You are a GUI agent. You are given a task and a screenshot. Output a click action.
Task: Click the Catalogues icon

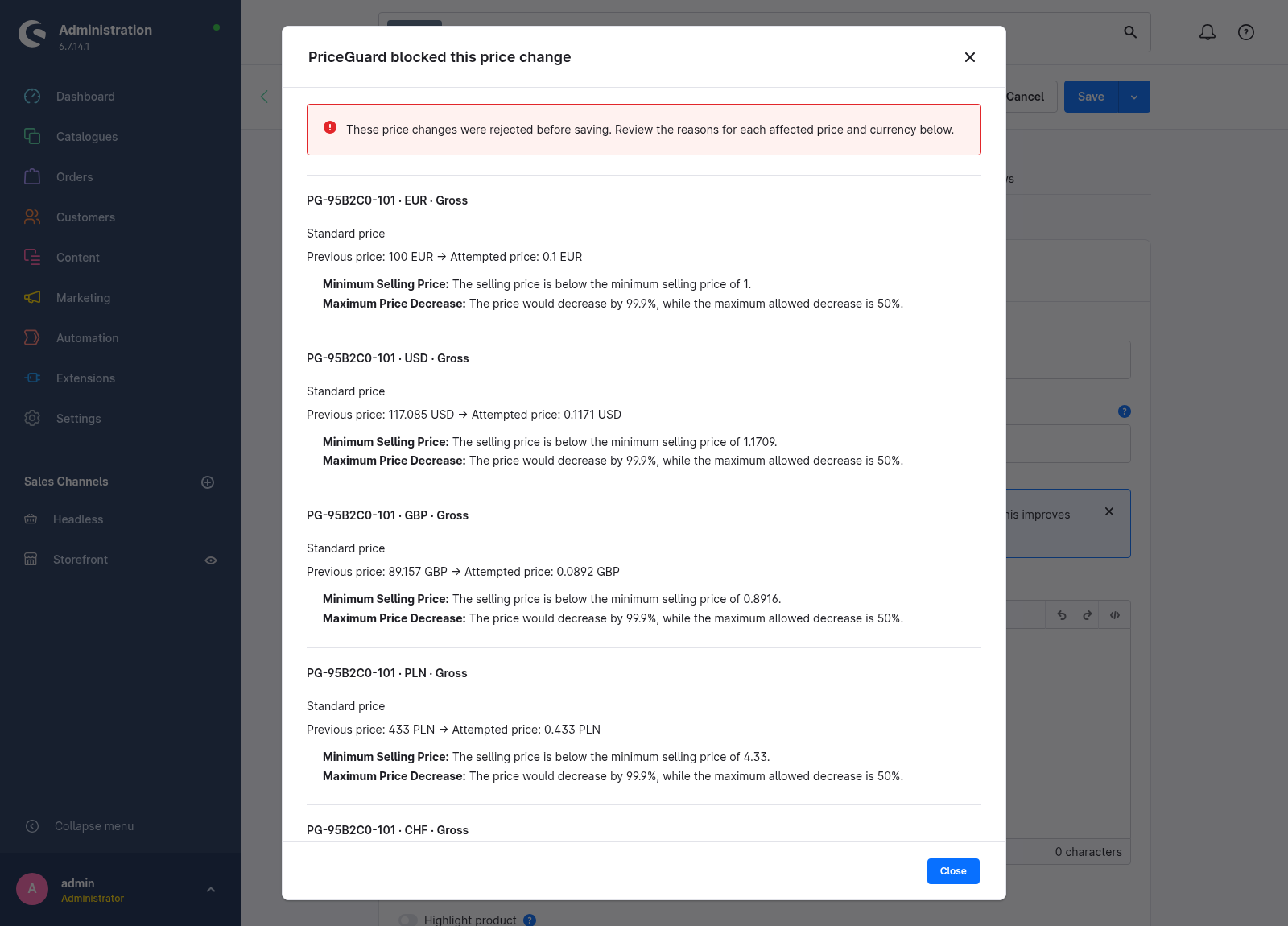coord(32,137)
